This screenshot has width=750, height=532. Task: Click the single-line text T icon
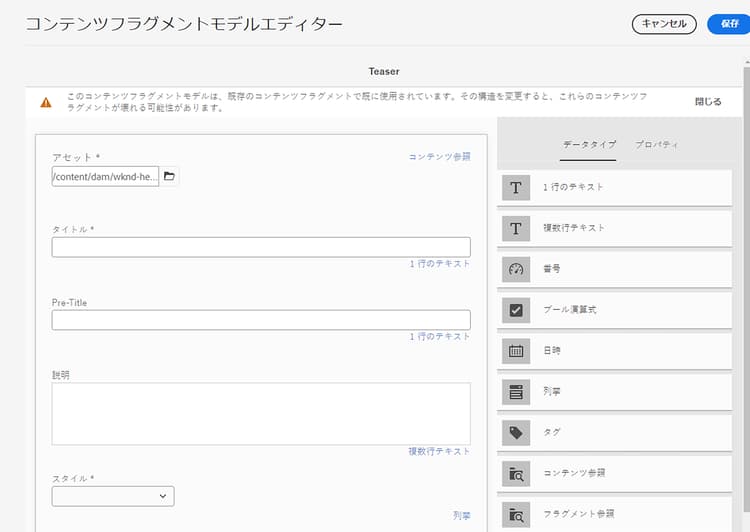[x=516, y=188]
